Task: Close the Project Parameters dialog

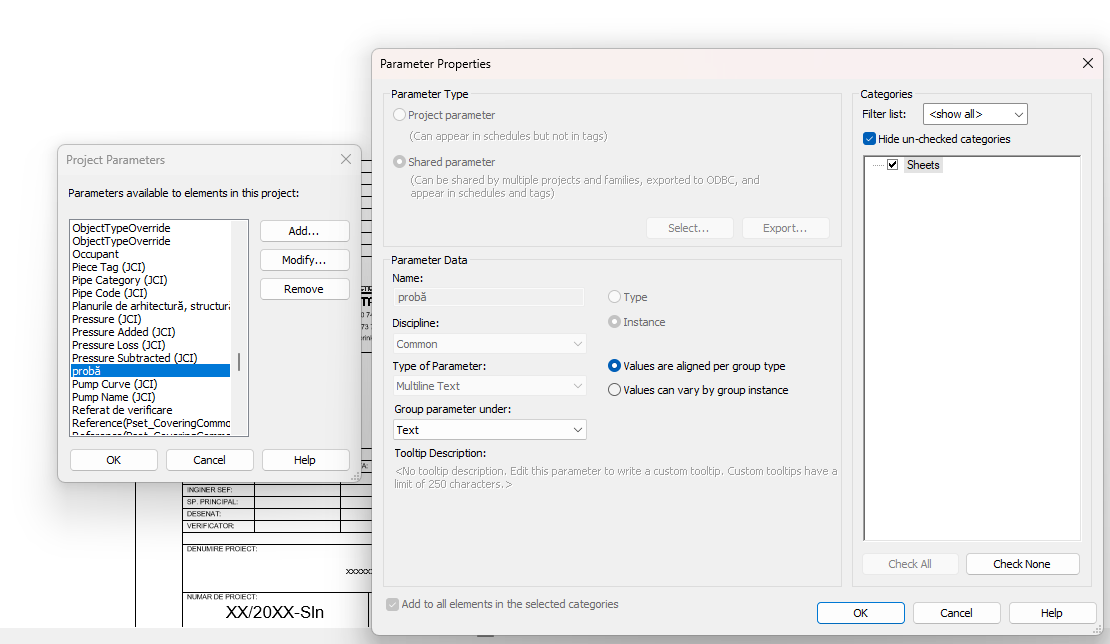Action: pos(345,159)
